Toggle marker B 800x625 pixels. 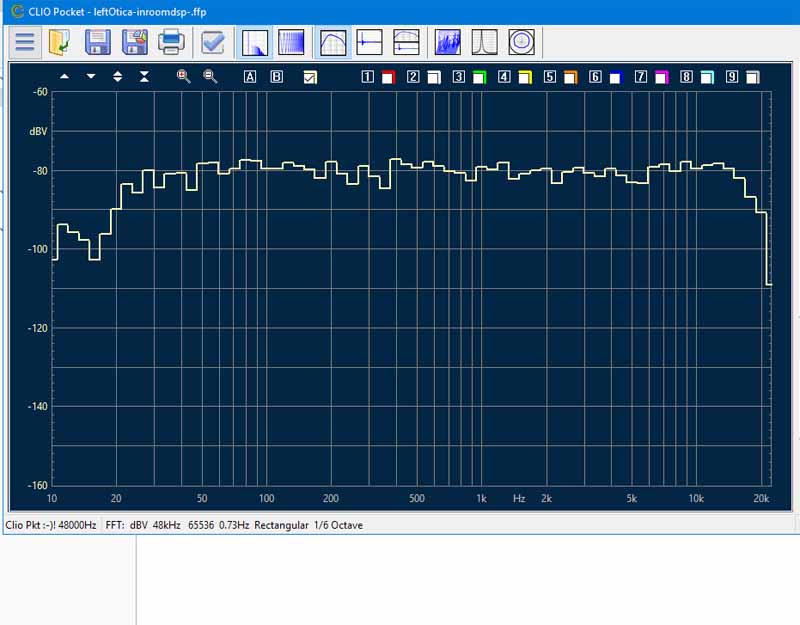click(277, 77)
